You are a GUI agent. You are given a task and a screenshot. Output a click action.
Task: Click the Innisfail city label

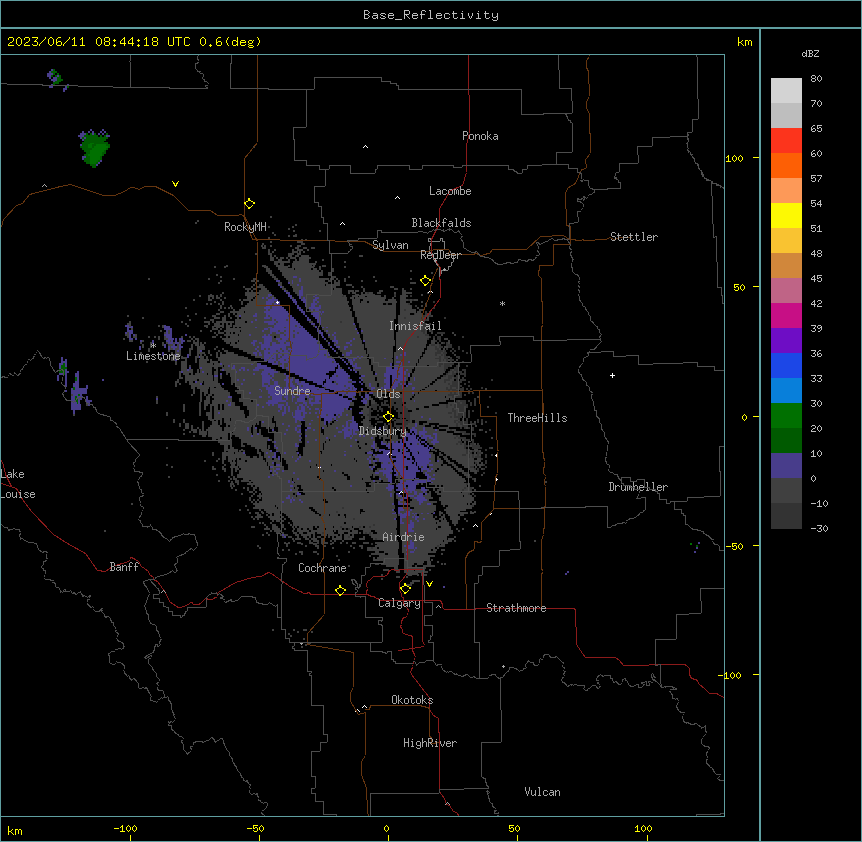point(415,326)
